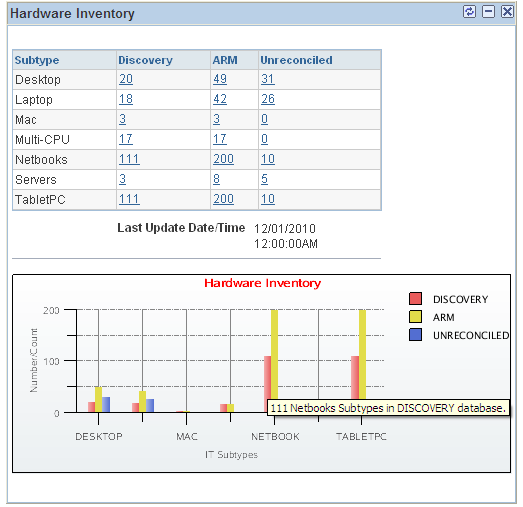Click the Netbook ARM yellow bar
The width and height of the screenshot is (523, 507).
tap(275, 354)
